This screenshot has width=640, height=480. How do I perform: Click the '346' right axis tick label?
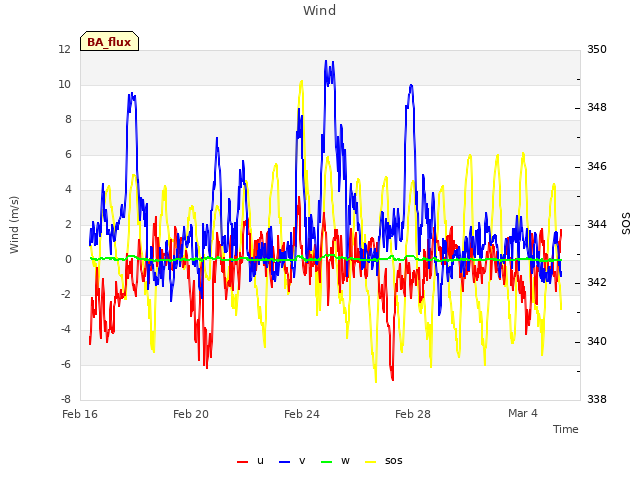(x=597, y=167)
